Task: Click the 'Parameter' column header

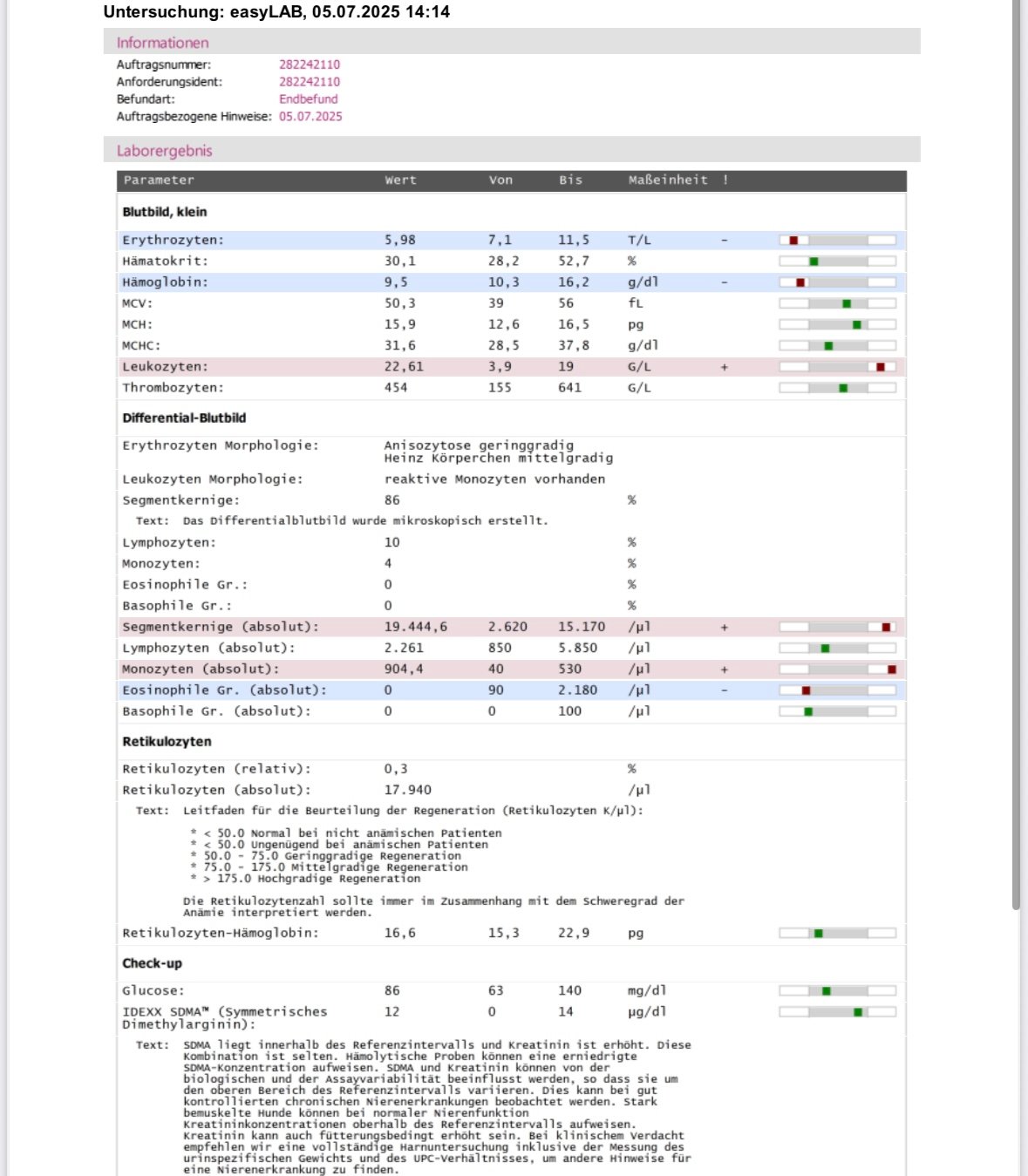Action: pyautogui.click(x=159, y=180)
